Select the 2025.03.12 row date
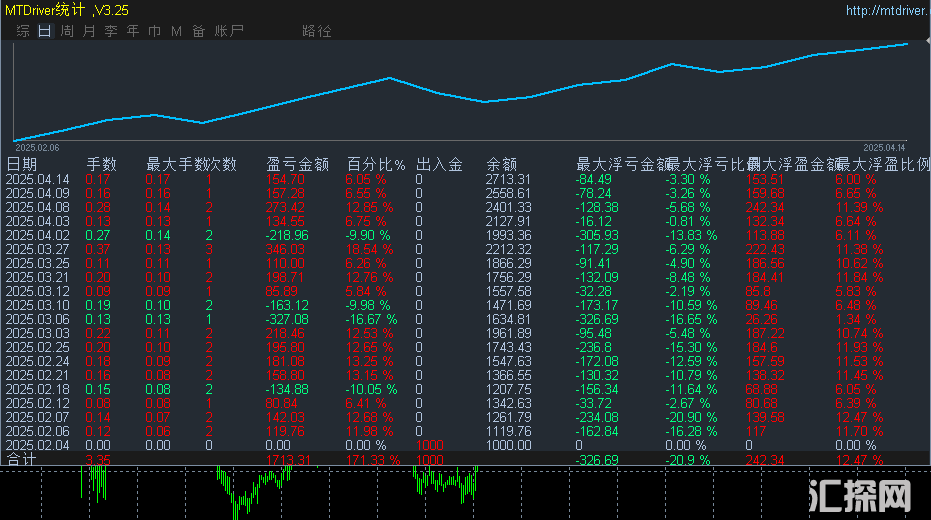Viewport: 931px width, 520px height. [x=37, y=291]
